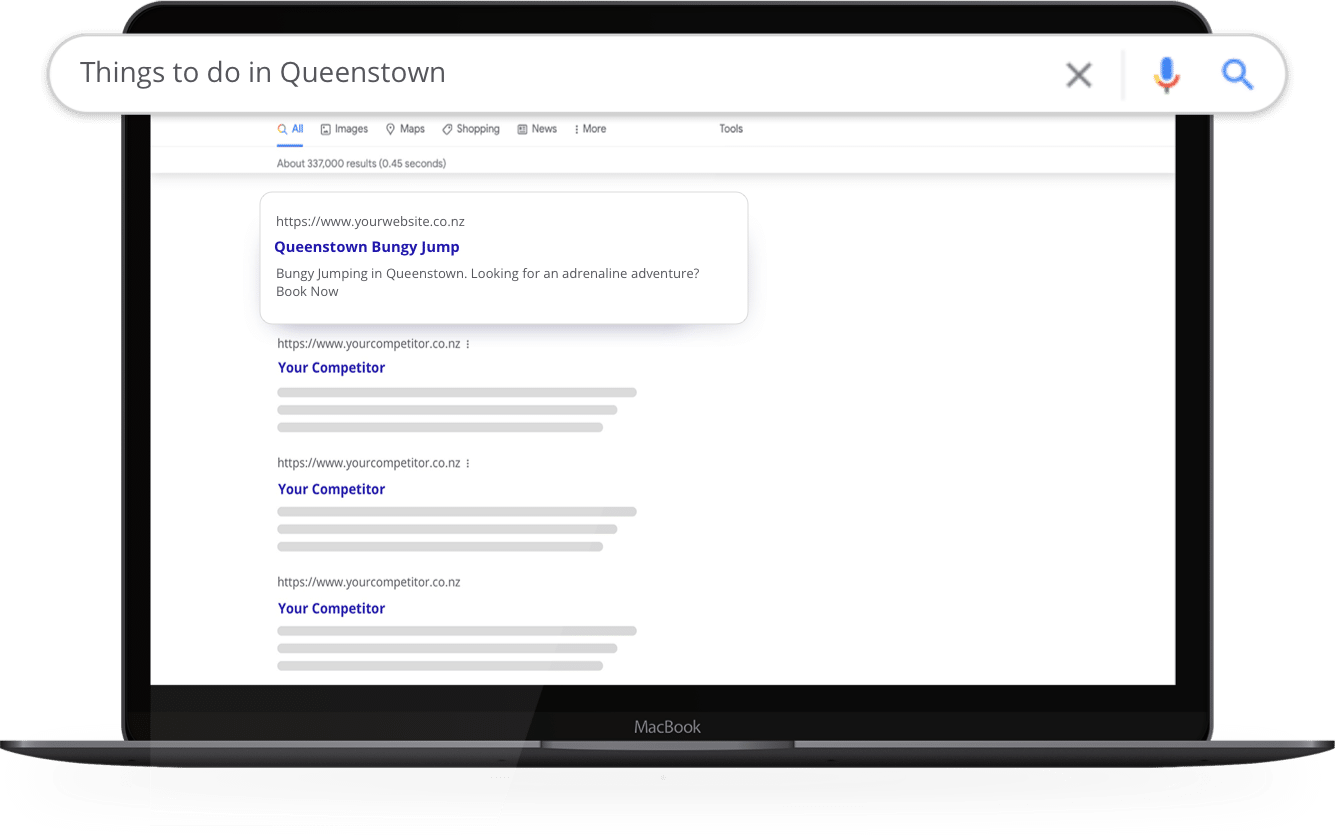Open the third Your Competitor result title
The height and width of the screenshot is (836, 1336).
pos(331,608)
